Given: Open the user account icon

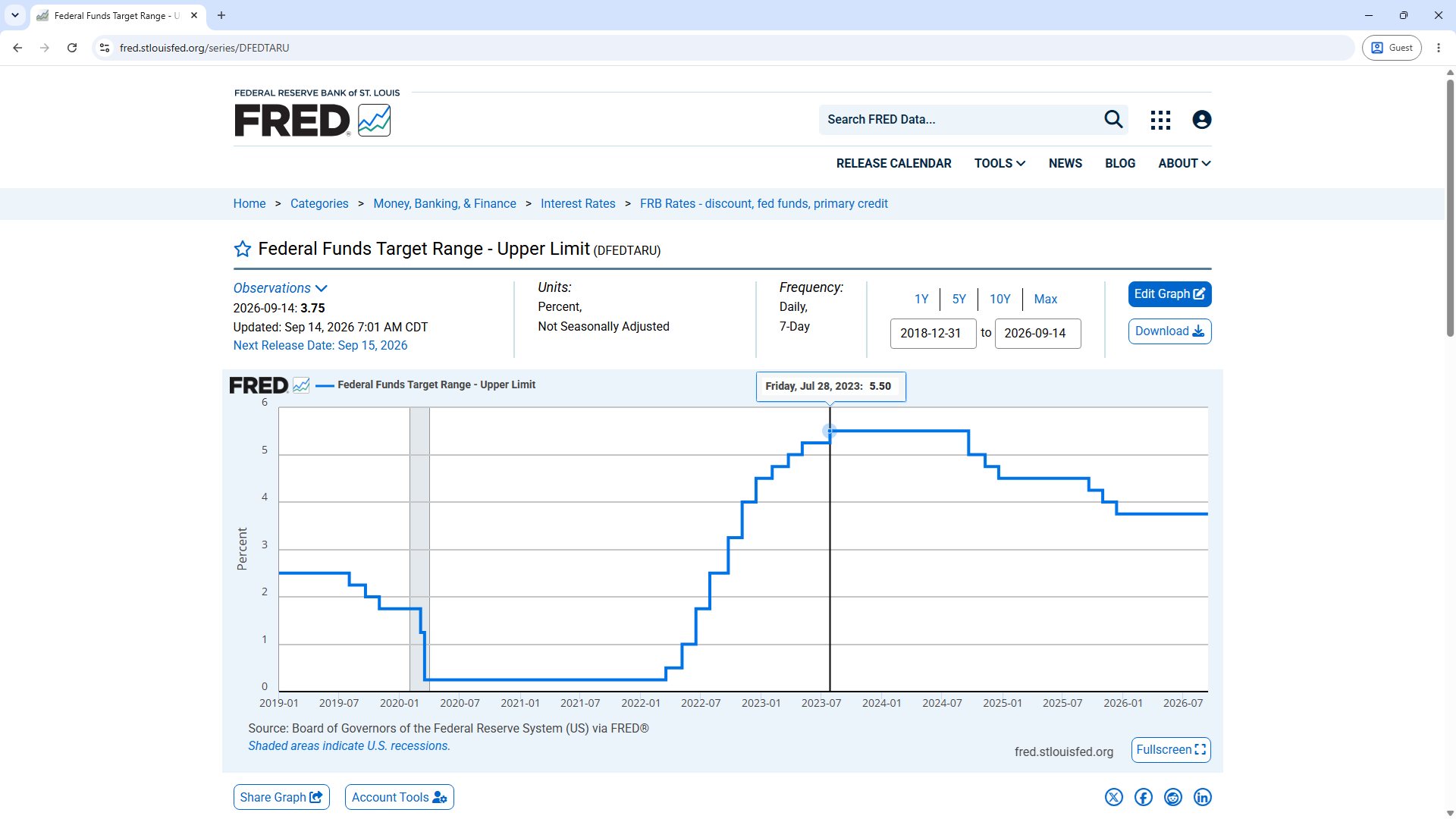Looking at the screenshot, I should point(1202,120).
